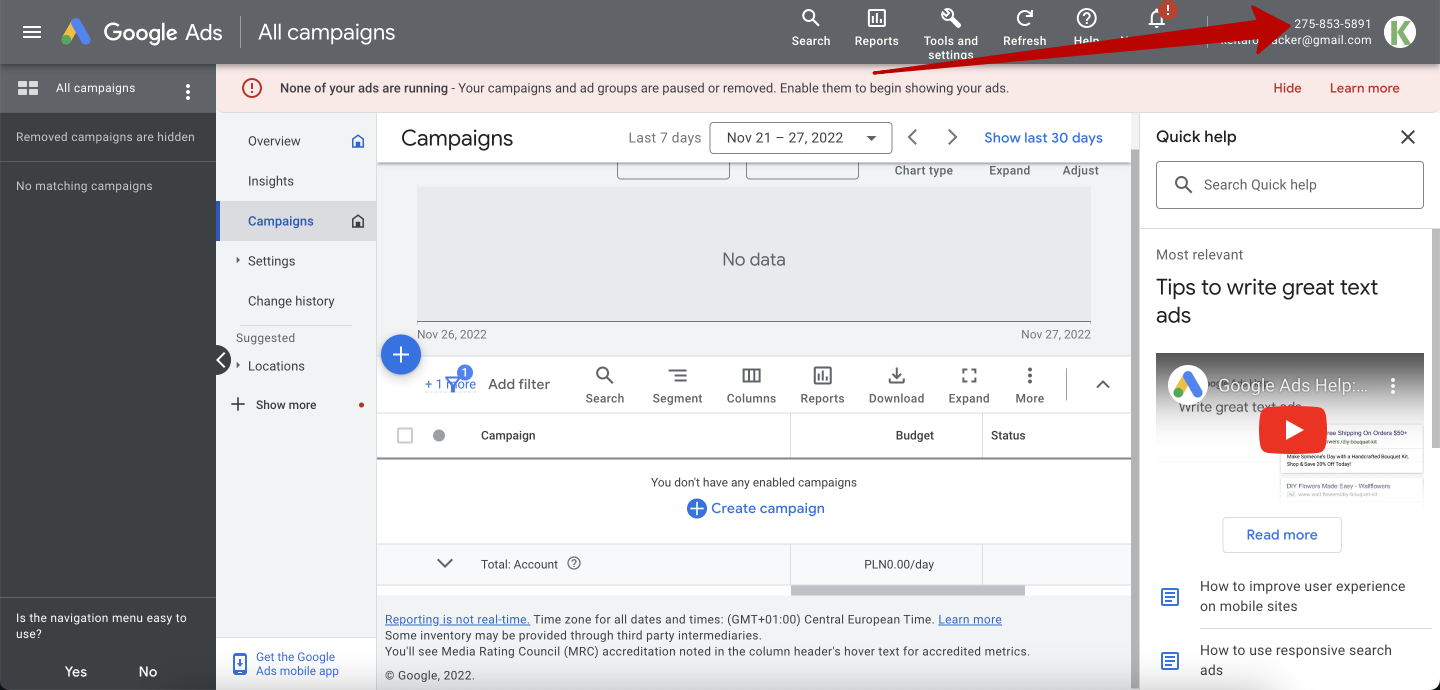This screenshot has width=1440, height=690.
Task: Open the video three-dot menu
Action: (1392, 385)
